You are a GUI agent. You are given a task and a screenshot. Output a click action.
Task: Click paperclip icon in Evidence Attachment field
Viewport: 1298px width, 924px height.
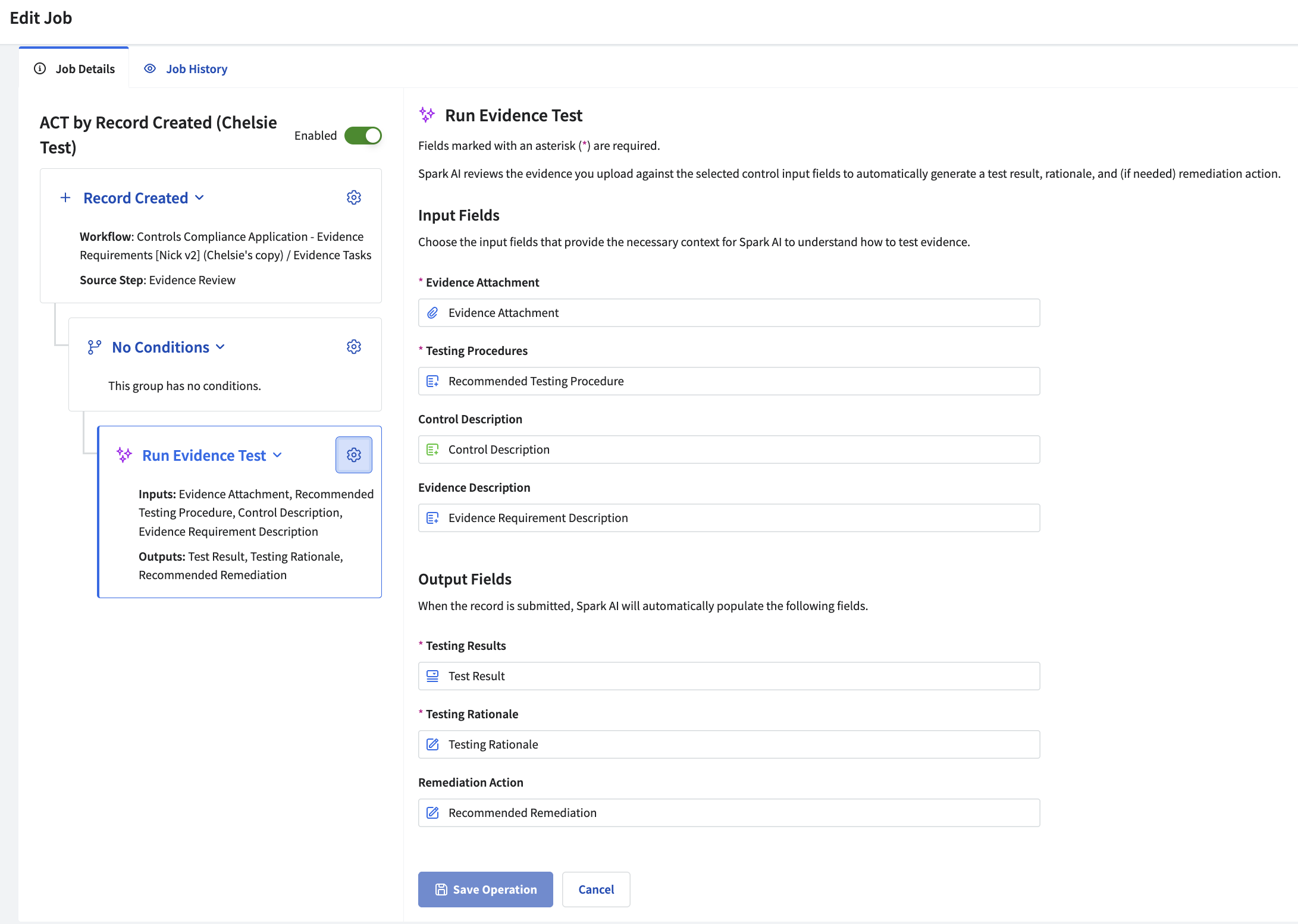(433, 313)
